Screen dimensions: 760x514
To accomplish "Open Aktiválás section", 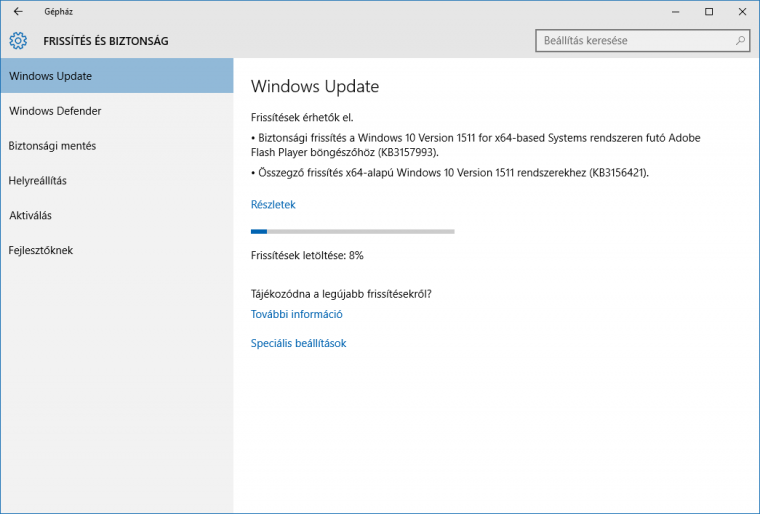I will 117,215.
